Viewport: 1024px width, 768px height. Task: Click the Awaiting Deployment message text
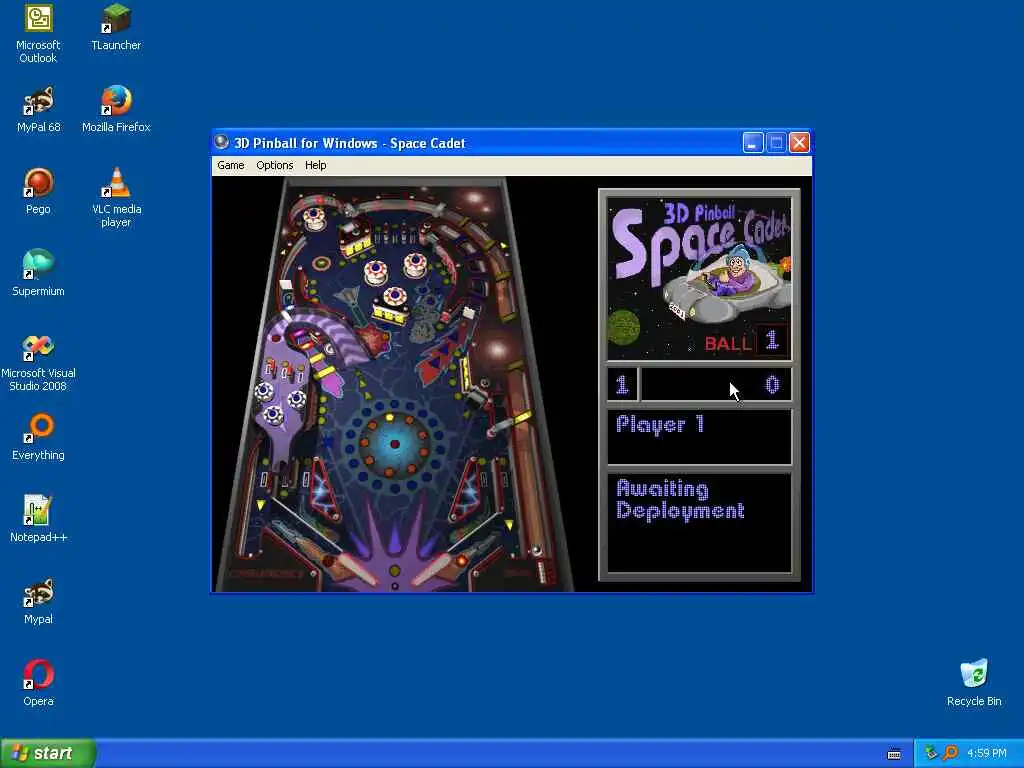(680, 500)
